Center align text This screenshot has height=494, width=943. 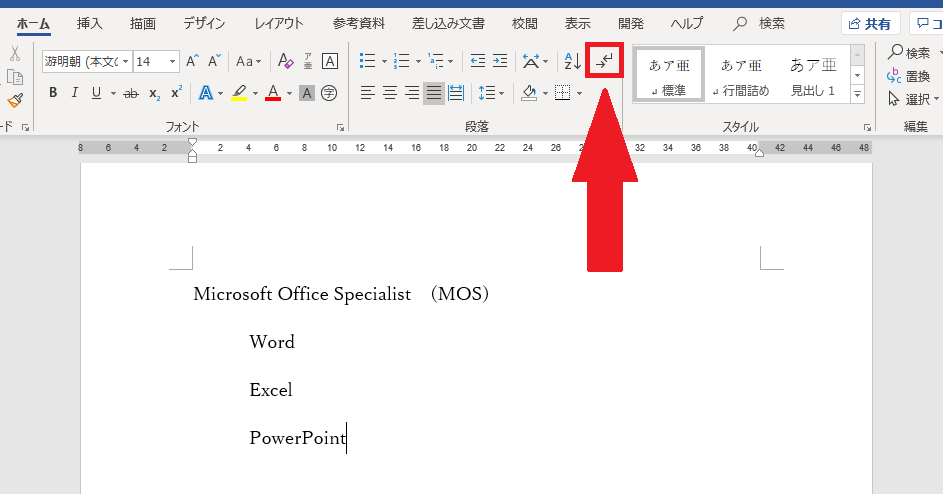coord(390,93)
